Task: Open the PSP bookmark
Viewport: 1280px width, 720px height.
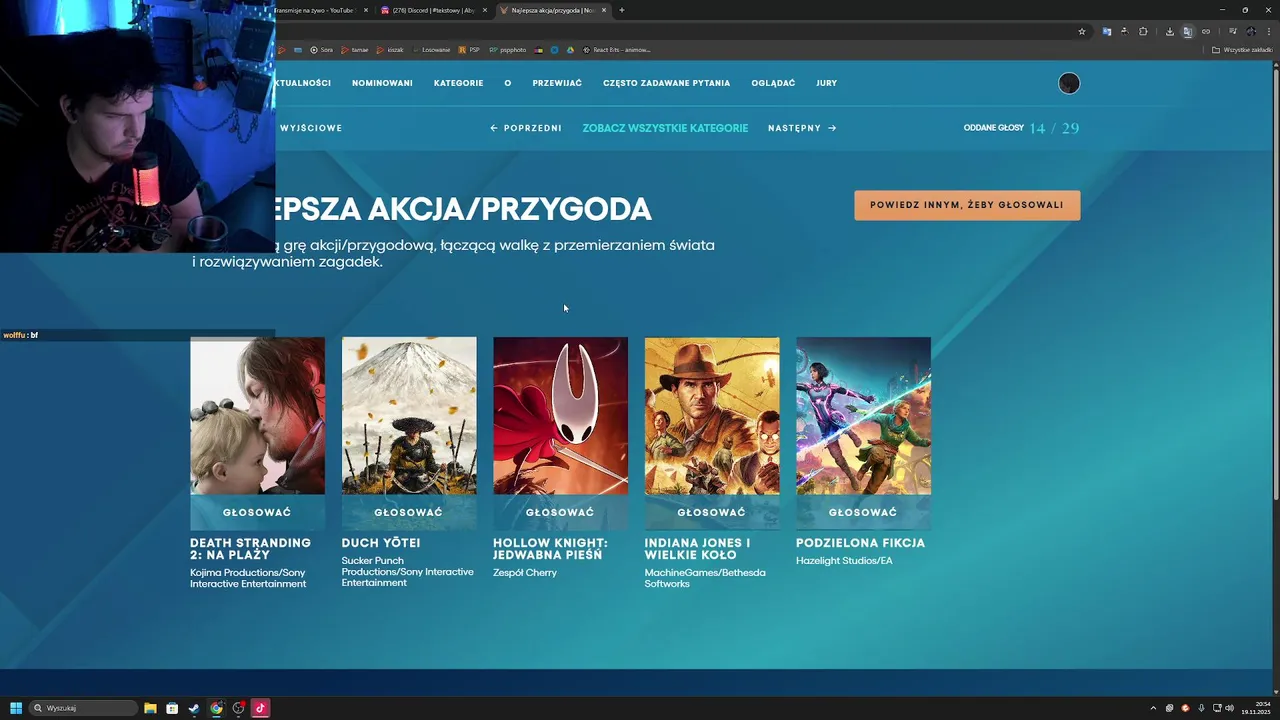Action: (x=469, y=49)
